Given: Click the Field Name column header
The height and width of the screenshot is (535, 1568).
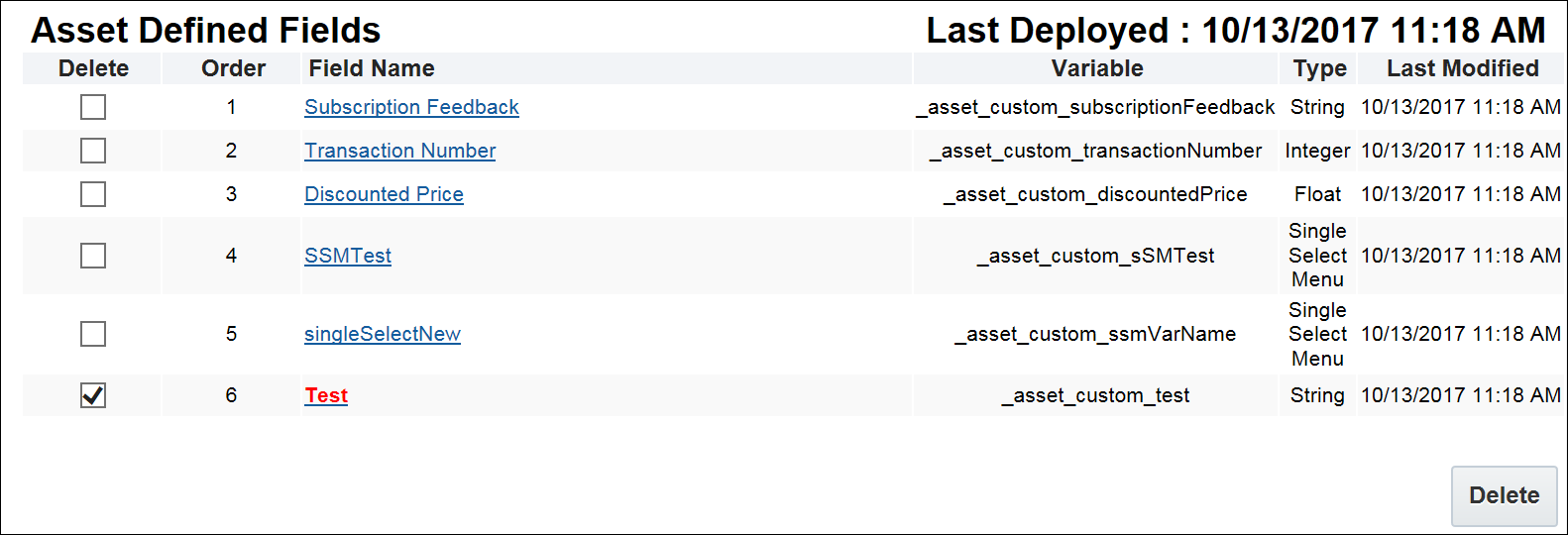Looking at the screenshot, I should pyautogui.click(x=372, y=68).
